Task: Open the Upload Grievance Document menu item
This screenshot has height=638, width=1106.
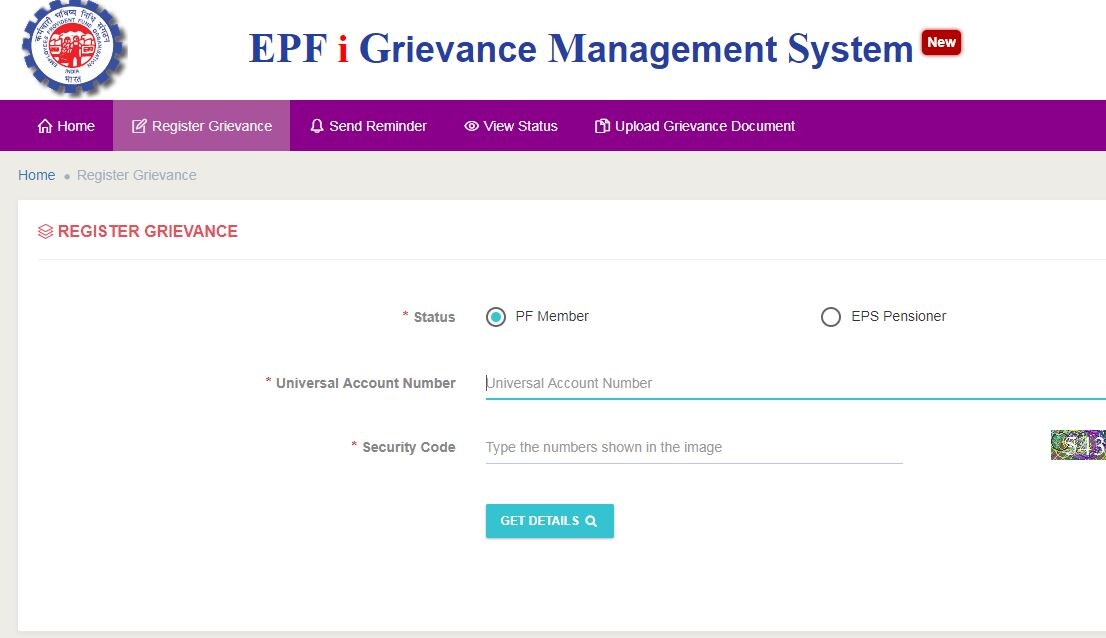Action: 704,126
